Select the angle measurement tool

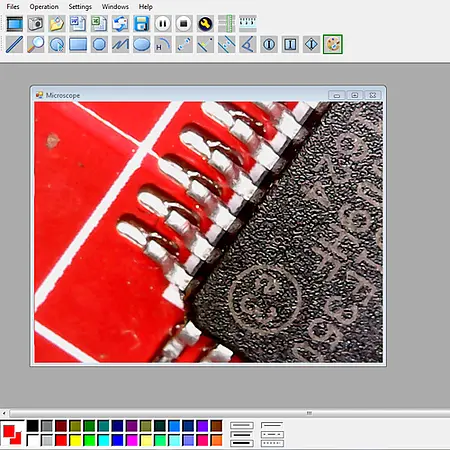pos(248,44)
